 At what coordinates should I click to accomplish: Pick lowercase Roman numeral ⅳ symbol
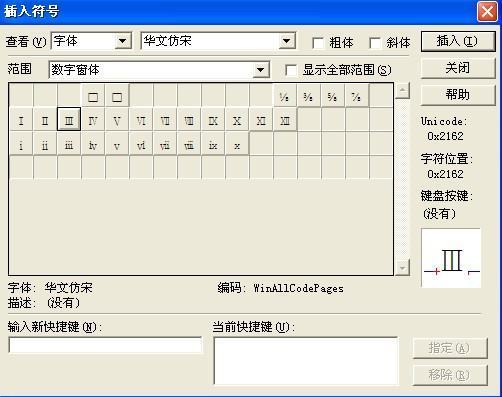(93, 144)
